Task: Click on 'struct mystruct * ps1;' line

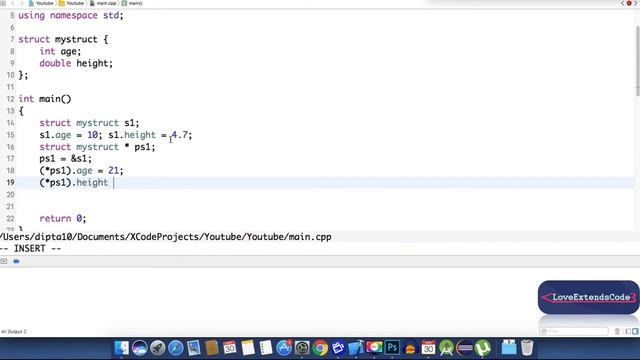Action: [97, 147]
